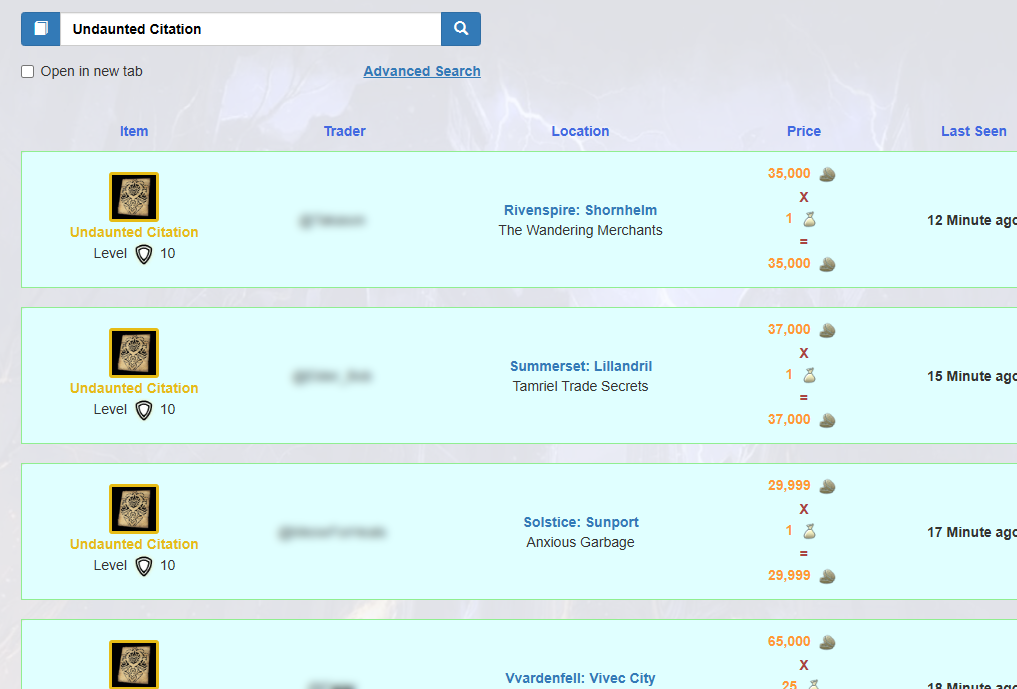Click the 17 Minute ago last seen text
The image size is (1017, 689).
tap(972, 532)
